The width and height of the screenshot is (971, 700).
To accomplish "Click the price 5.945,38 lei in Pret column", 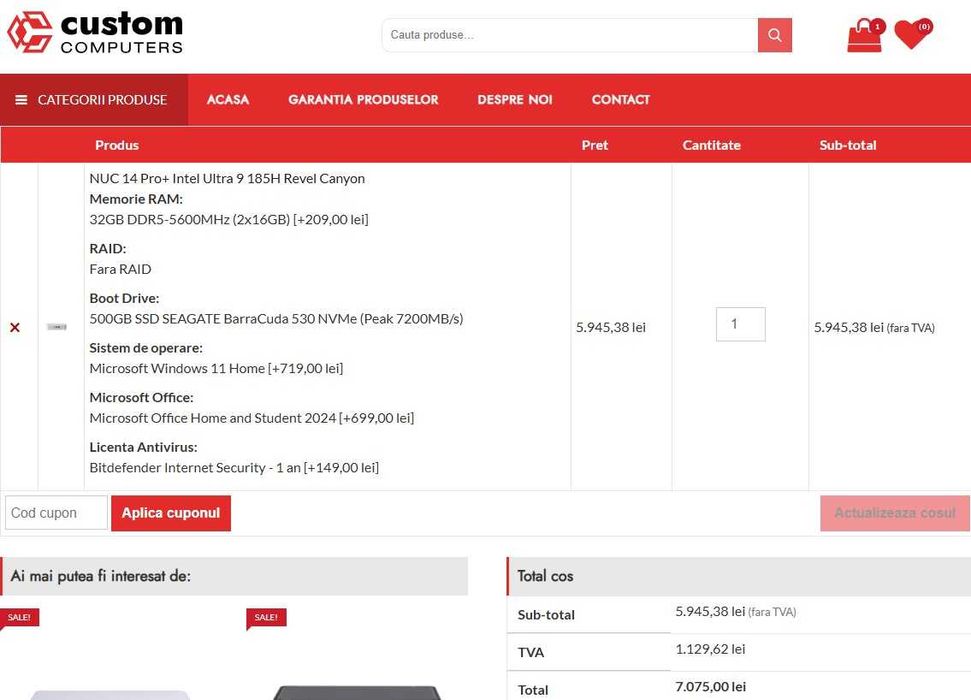I will 611,328.
